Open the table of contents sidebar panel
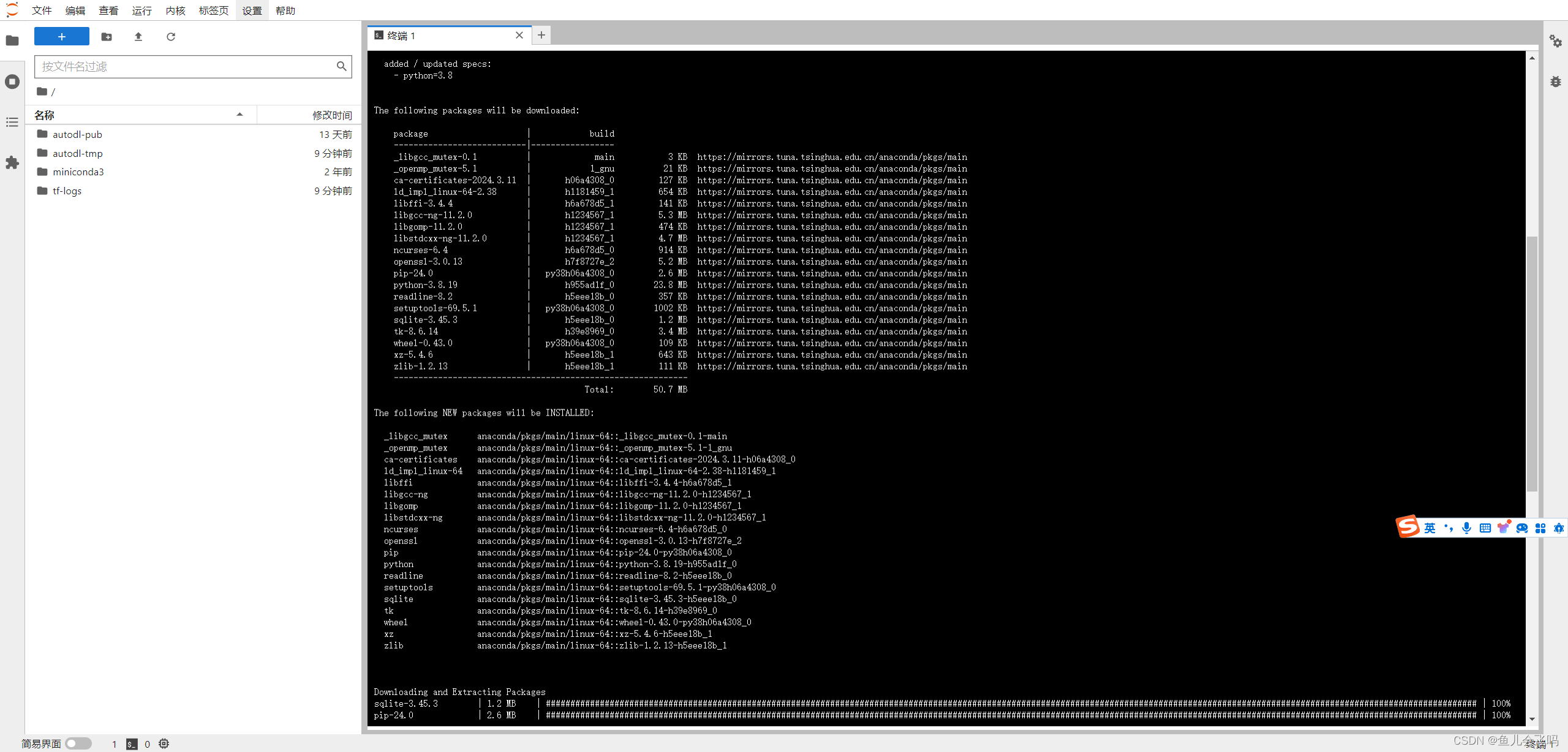The height and width of the screenshot is (752, 1568). click(x=12, y=123)
